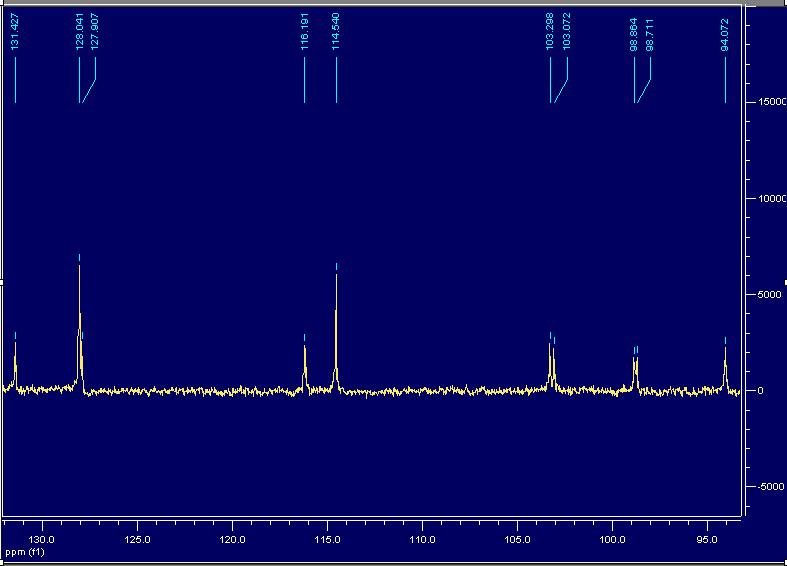
Task: Click the spectrum peak at 131.427 ppm
Action: tap(16, 365)
